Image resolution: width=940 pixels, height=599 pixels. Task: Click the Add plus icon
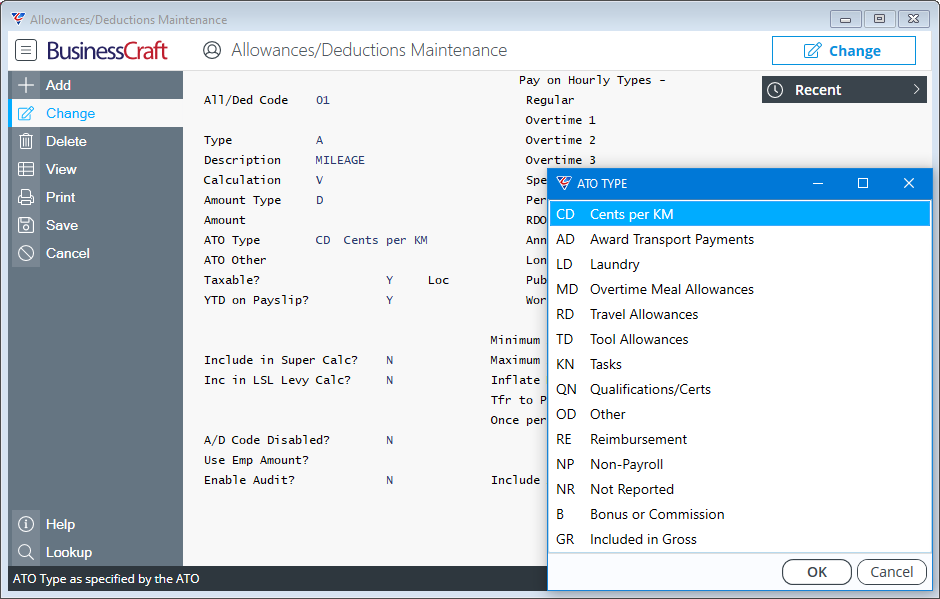pyautogui.click(x=26, y=85)
